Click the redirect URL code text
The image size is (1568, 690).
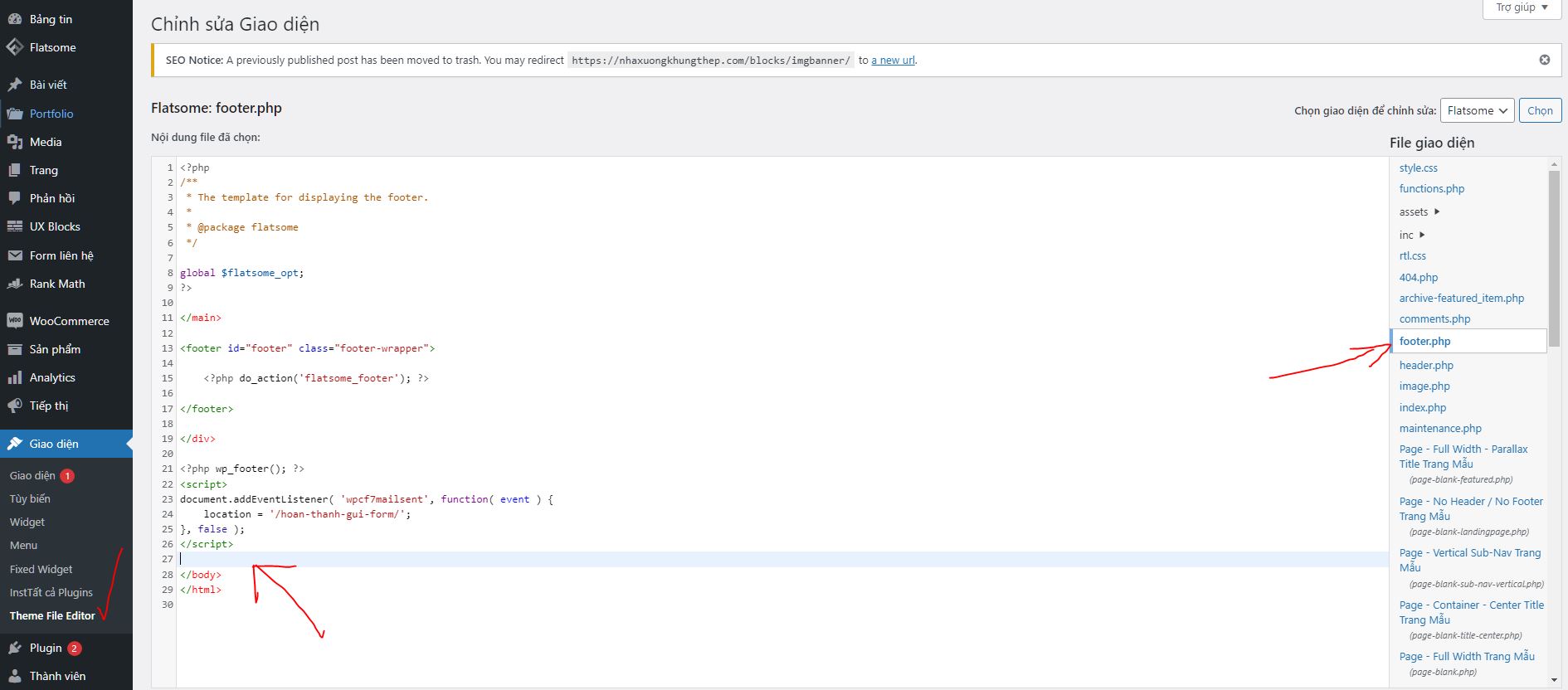pyautogui.click(x=711, y=61)
